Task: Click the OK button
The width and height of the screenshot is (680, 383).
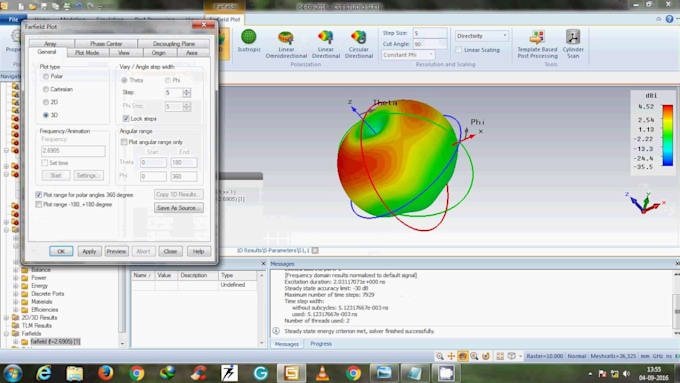Action: tap(61, 252)
